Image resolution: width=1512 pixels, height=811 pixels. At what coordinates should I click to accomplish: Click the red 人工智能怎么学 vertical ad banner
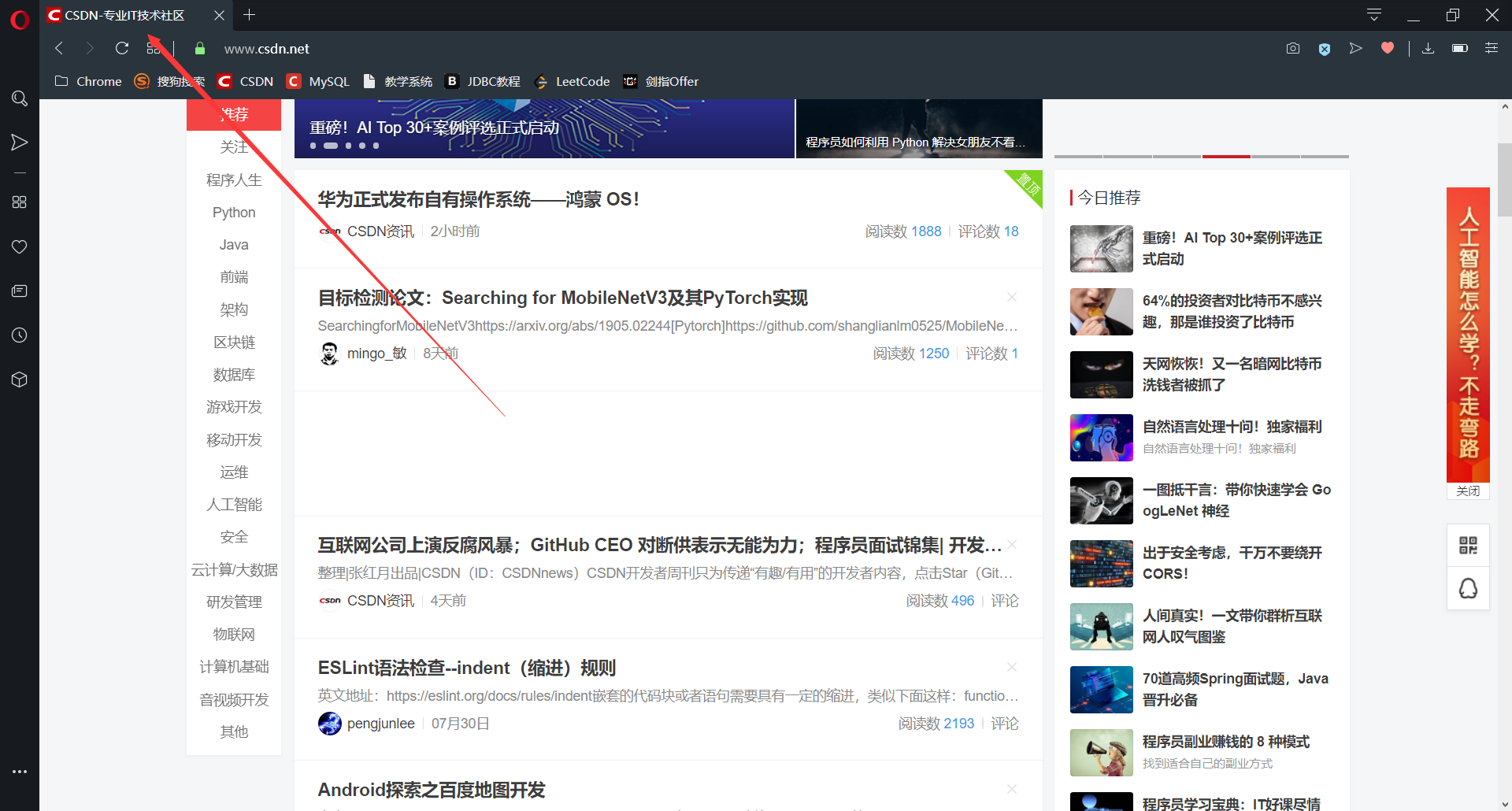pyautogui.click(x=1468, y=335)
